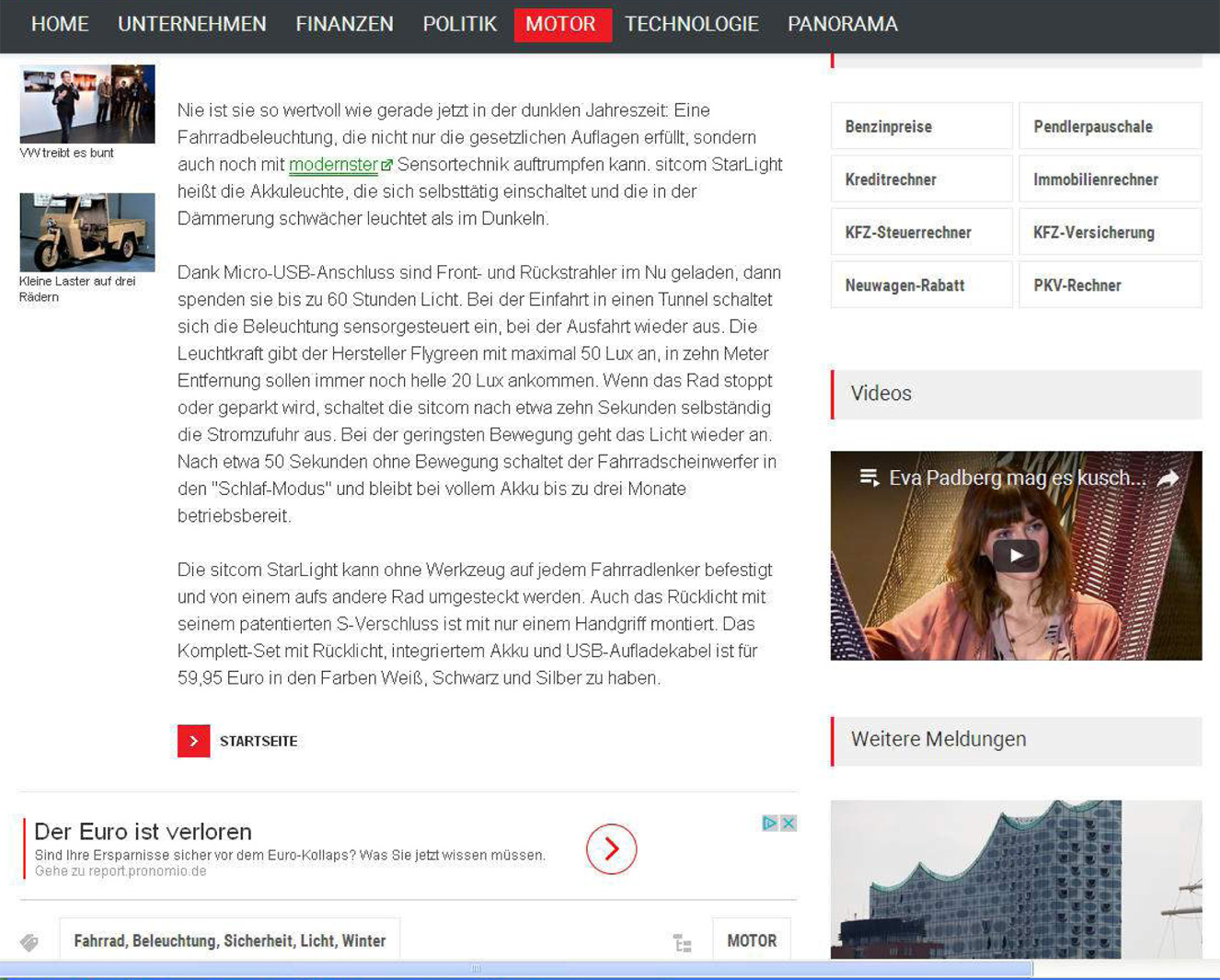Screen dimensions: 1220x980
Task: Go to the FINANZEN section
Action: 344,24
